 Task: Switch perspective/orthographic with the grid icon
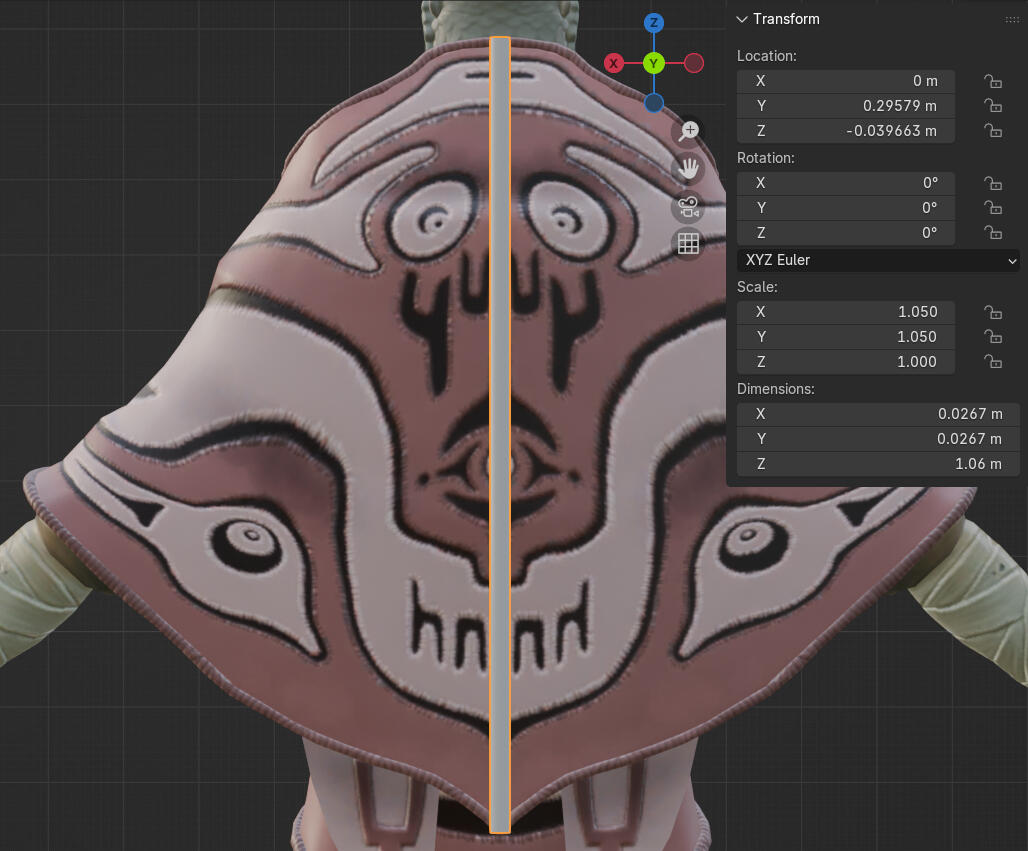click(x=689, y=243)
